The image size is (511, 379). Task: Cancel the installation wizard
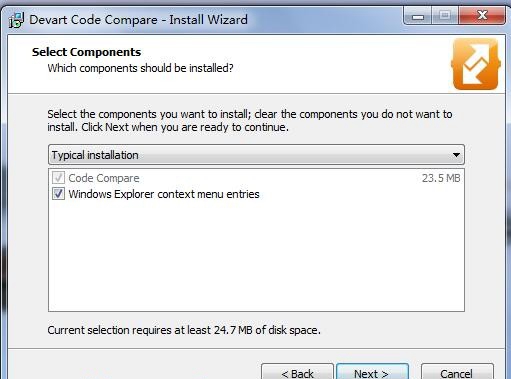[x=457, y=372]
